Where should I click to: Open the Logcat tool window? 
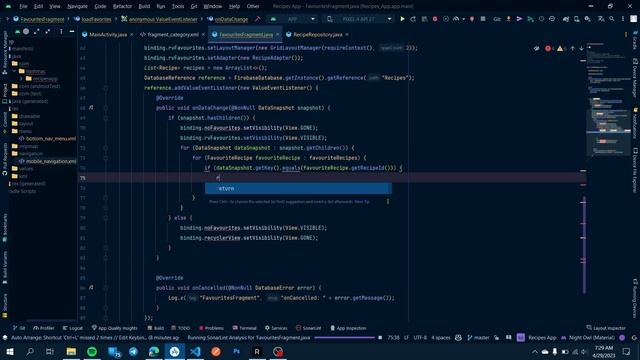(x=73, y=328)
